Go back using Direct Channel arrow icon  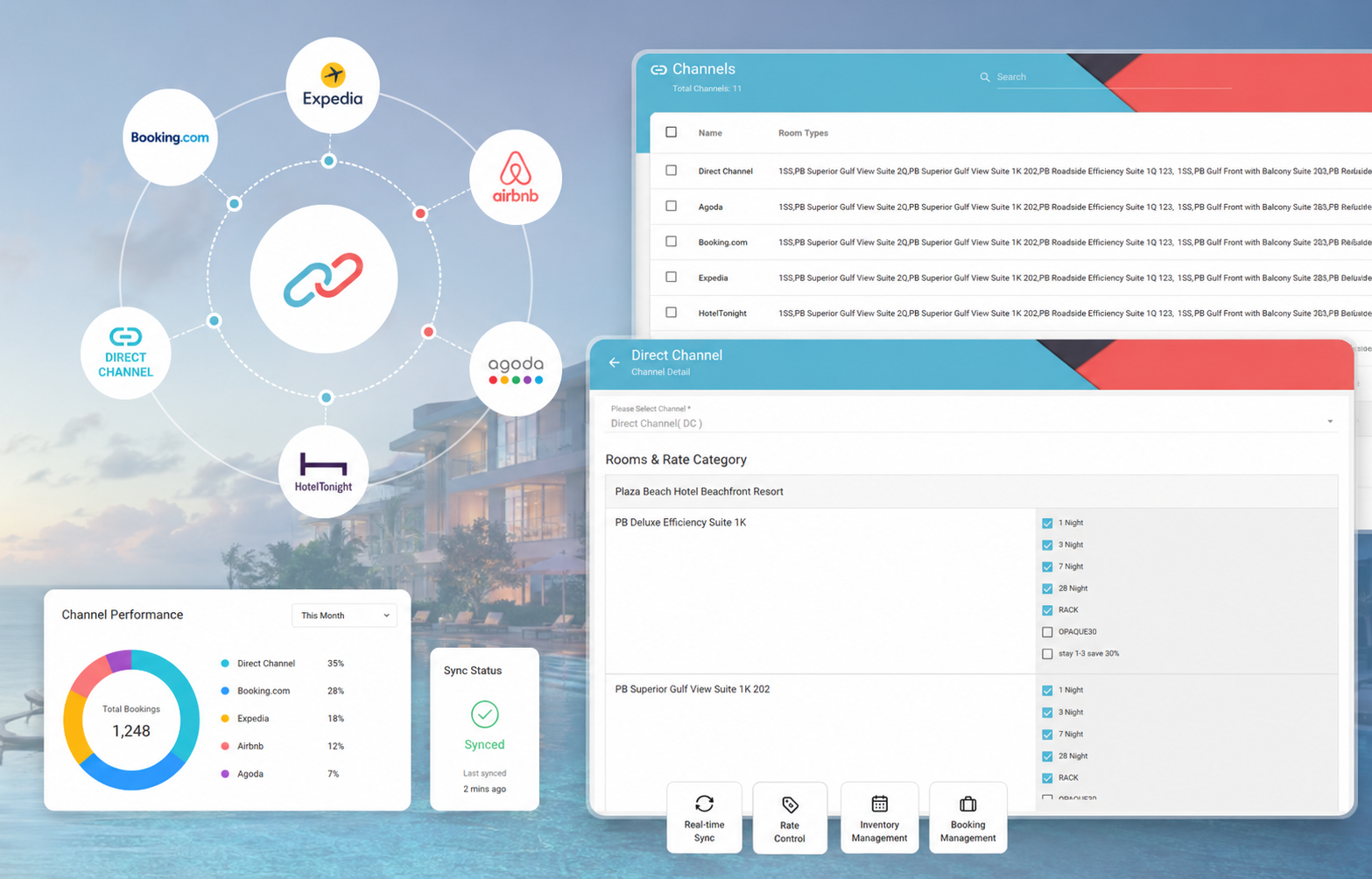(x=614, y=362)
